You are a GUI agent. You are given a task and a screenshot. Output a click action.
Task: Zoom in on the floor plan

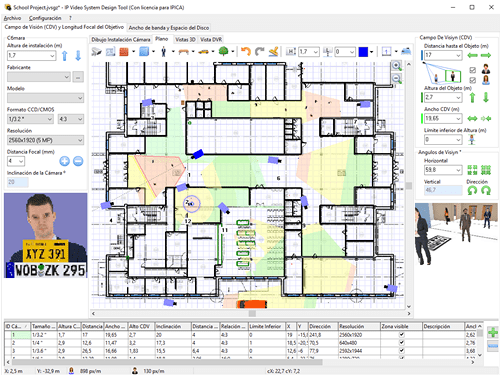[397, 66]
